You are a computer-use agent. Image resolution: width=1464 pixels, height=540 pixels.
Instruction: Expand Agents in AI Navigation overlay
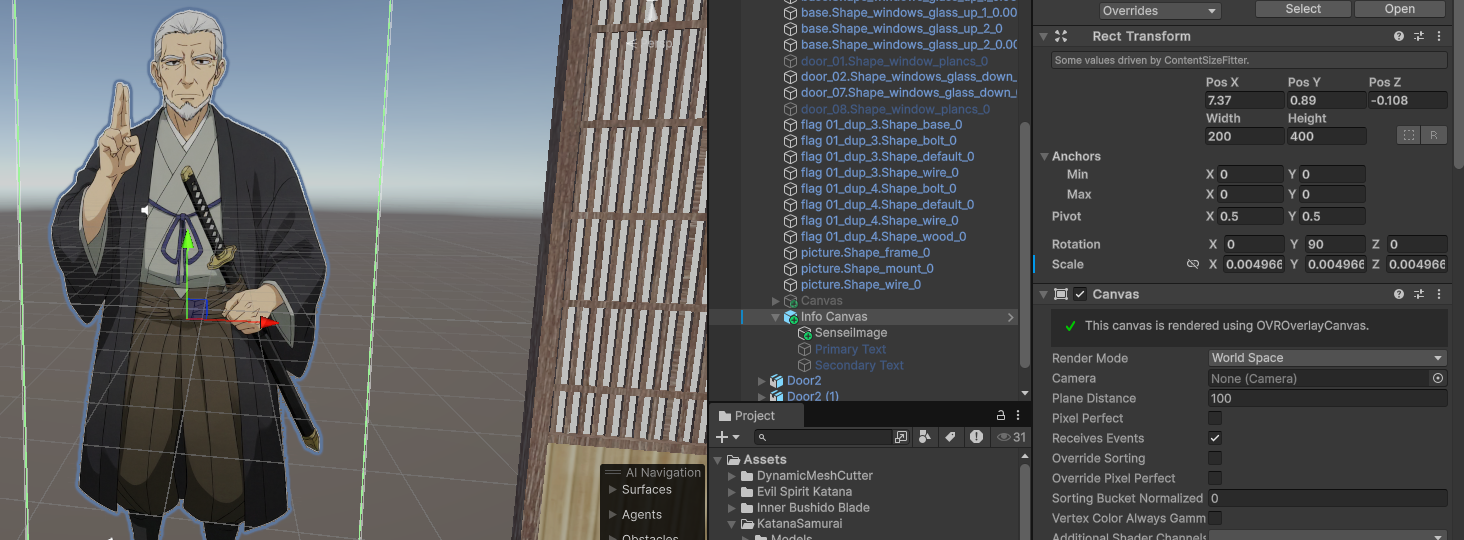[x=612, y=515]
